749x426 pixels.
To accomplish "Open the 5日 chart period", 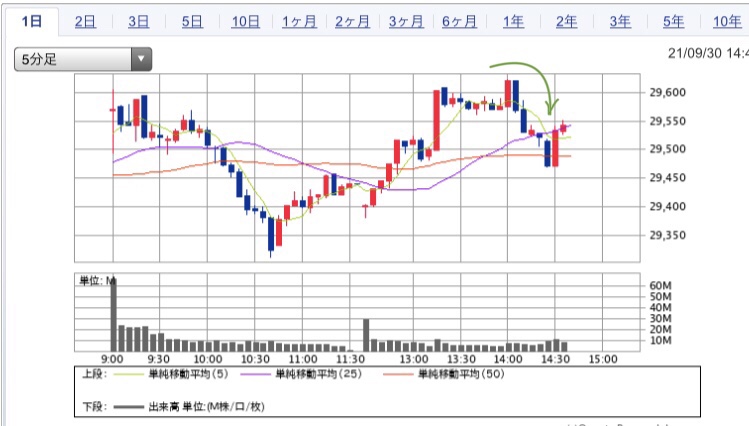I will [x=192, y=21].
